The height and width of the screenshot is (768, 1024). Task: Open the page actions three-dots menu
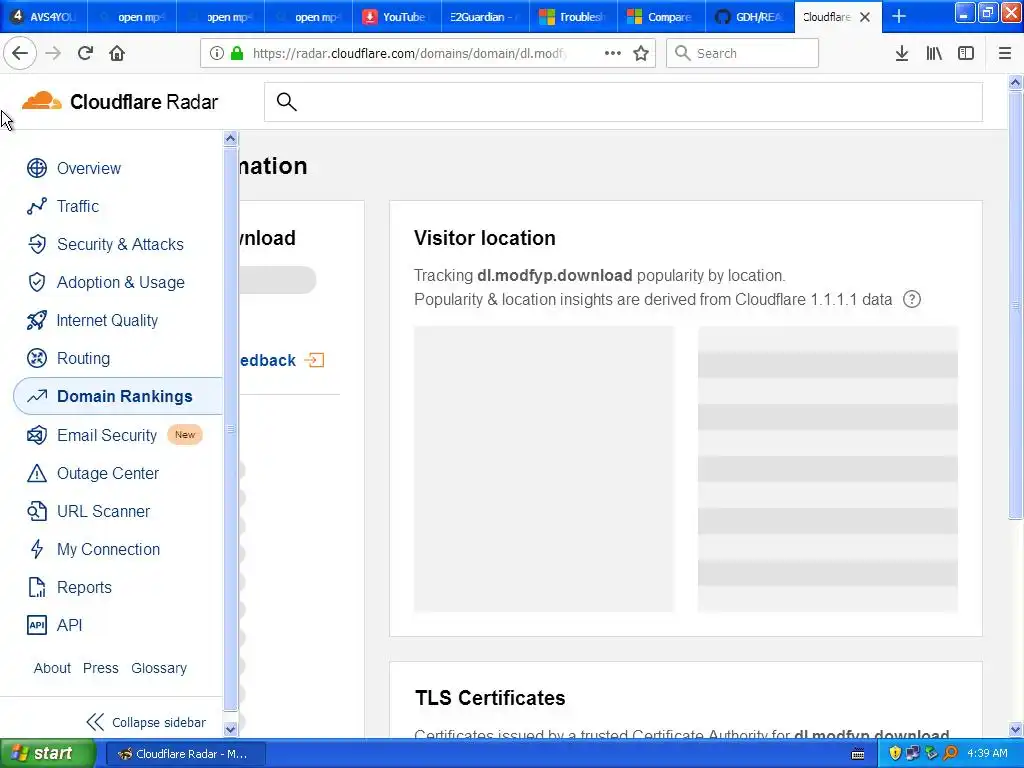pyautogui.click(x=613, y=53)
